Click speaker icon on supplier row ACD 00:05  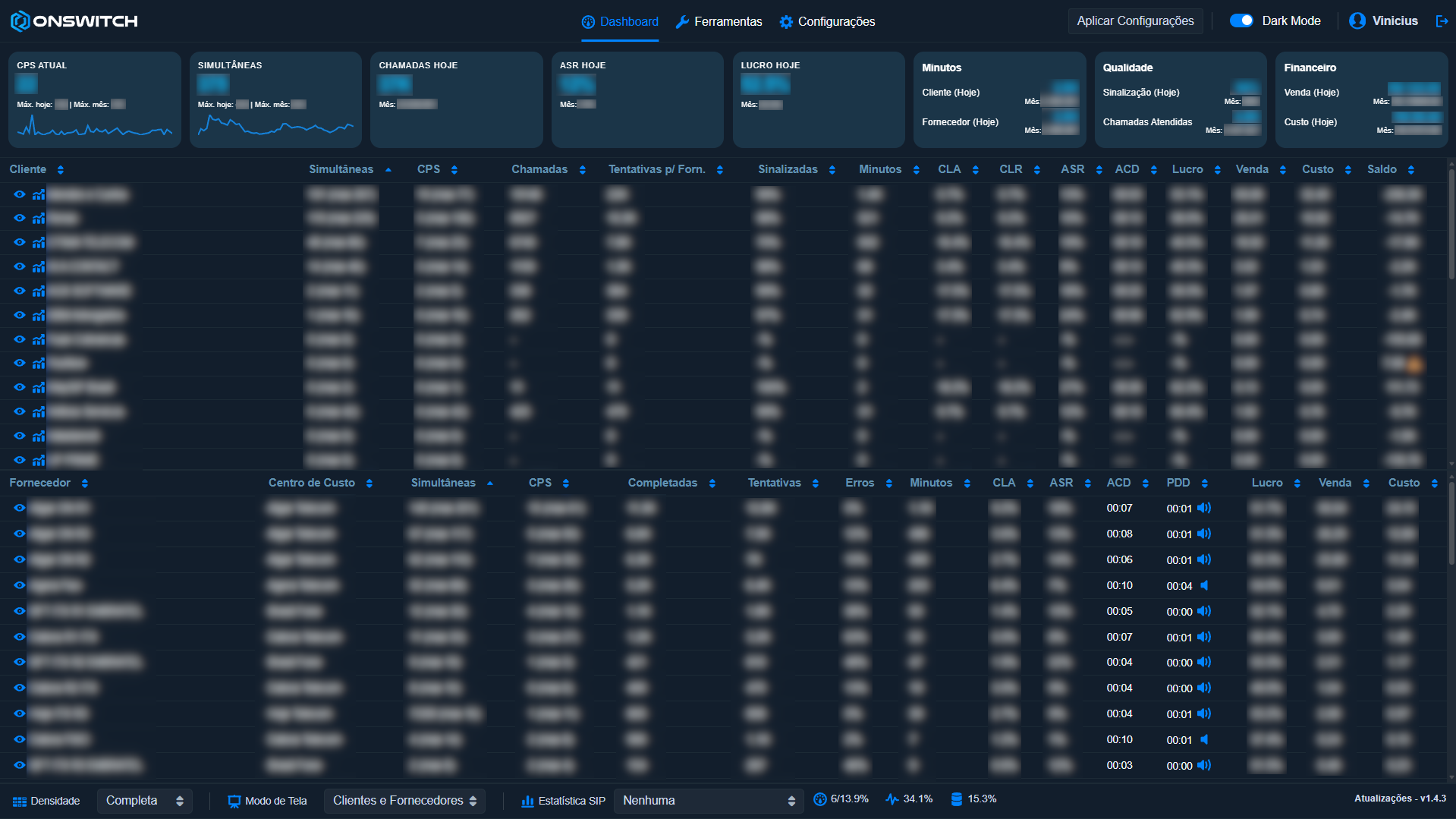pos(1204,611)
